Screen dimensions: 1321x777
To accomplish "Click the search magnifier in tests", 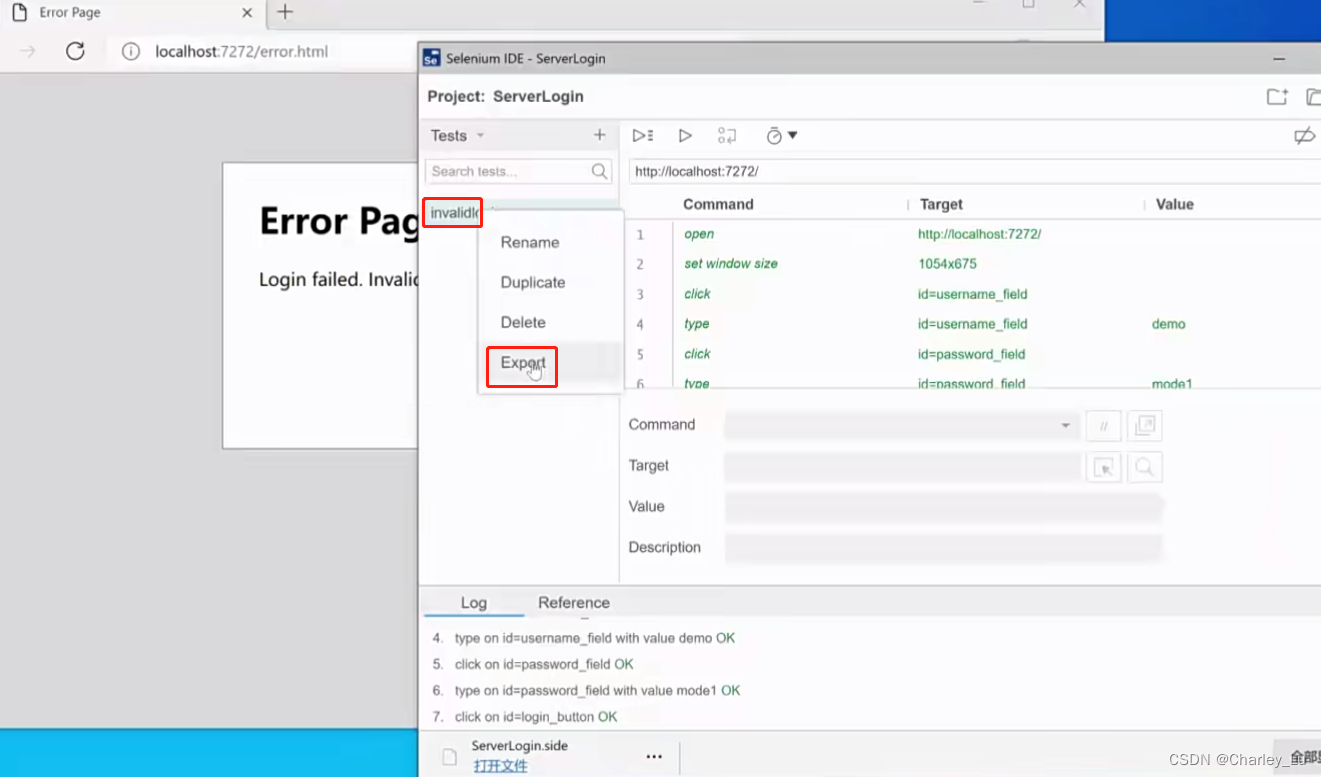I will pos(600,171).
